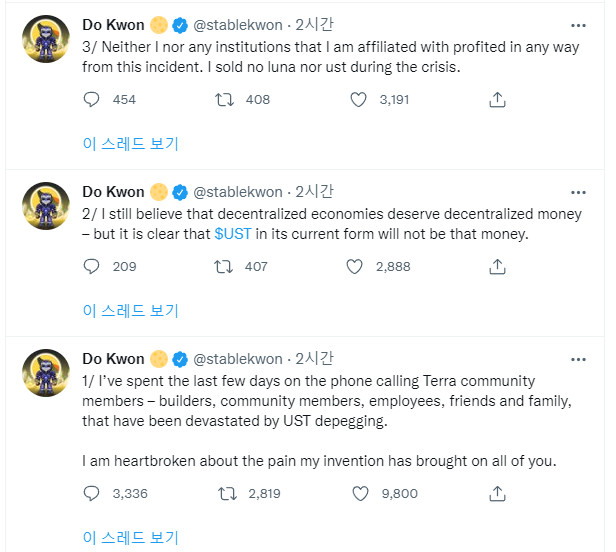Retweet the 2/ tweet about decentralized money
Screen dimensions: 616x552
pyautogui.click(x=226, y=267)
